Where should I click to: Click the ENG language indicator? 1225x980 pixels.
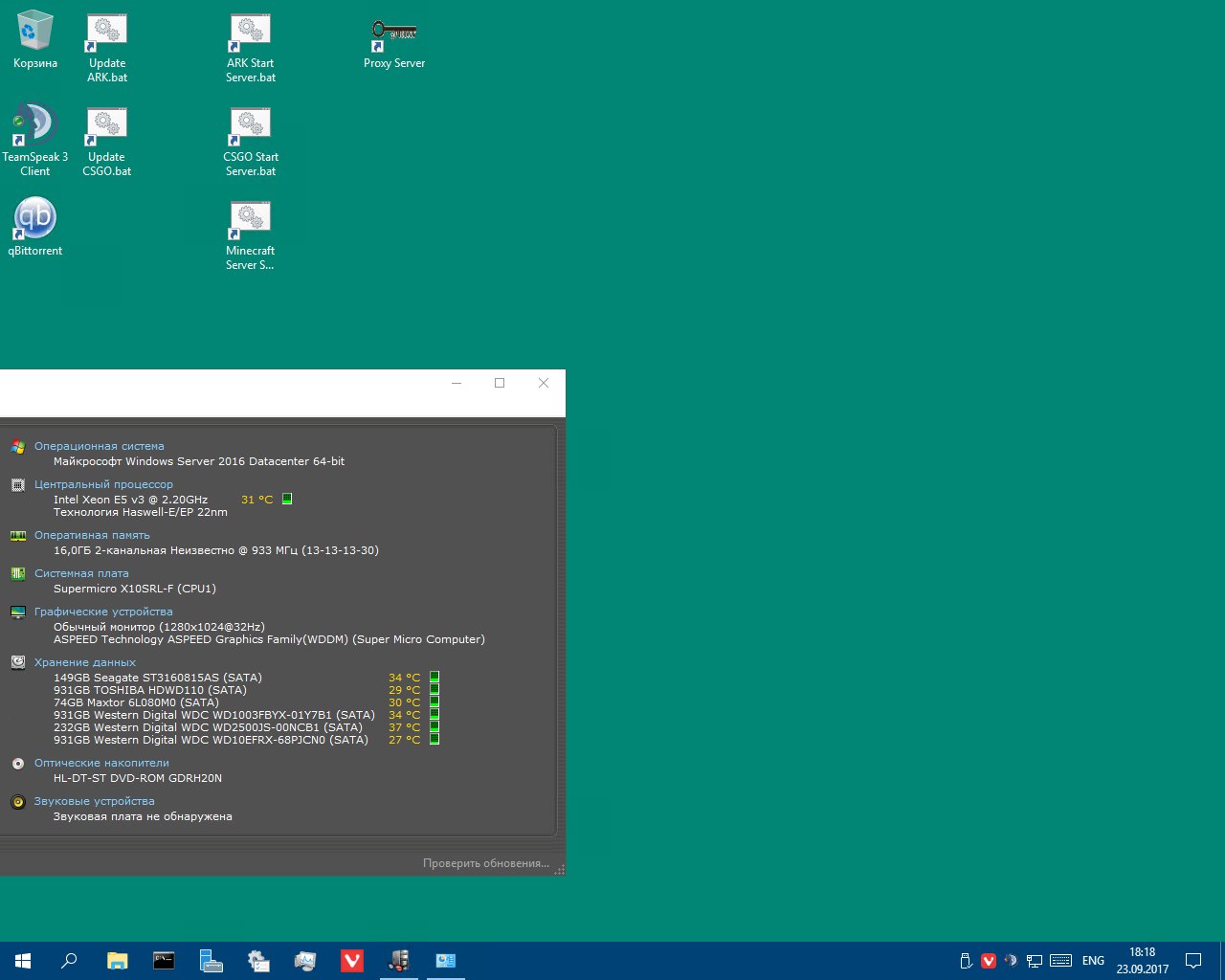click(x=1093, y=961)
